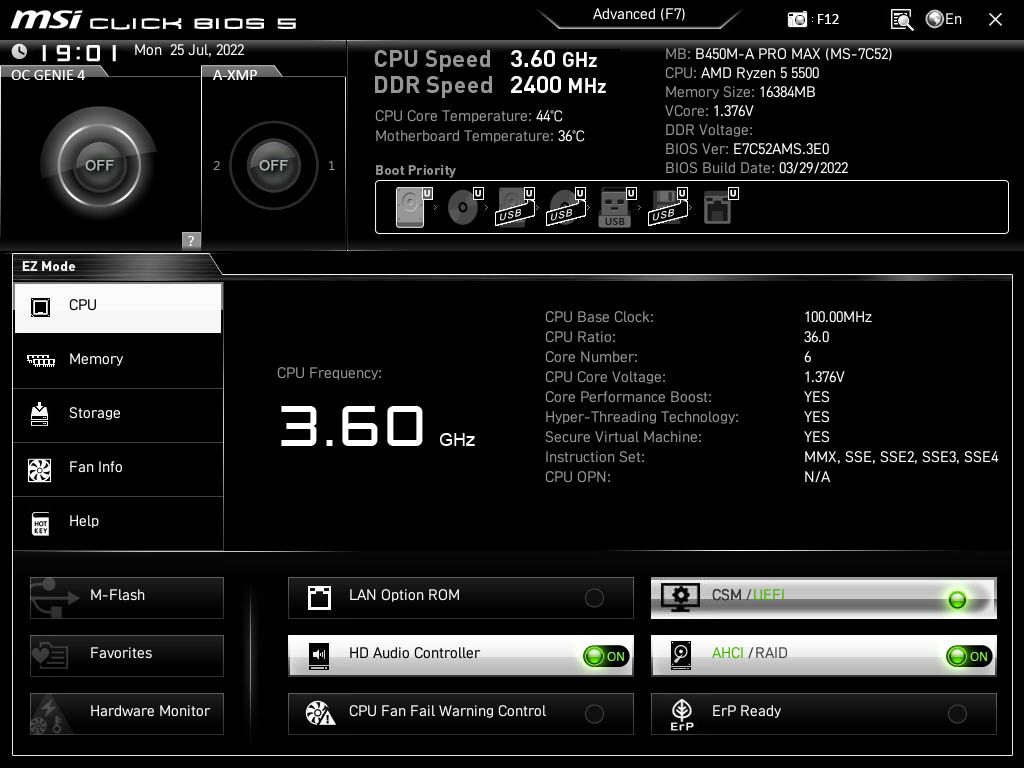This screenshot has width=1024, height=768.
Task: Click the EZ Mode header label
Action: click(x=49, y=266)
